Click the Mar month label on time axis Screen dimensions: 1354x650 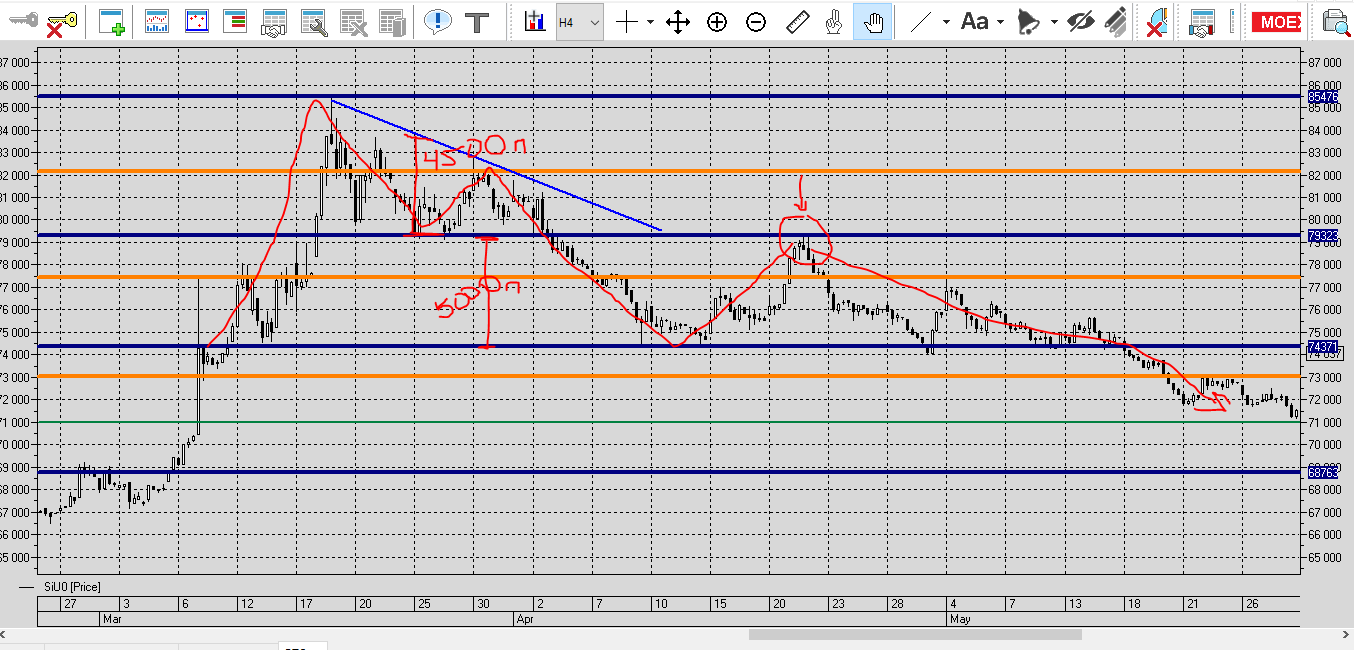point(111,619)
